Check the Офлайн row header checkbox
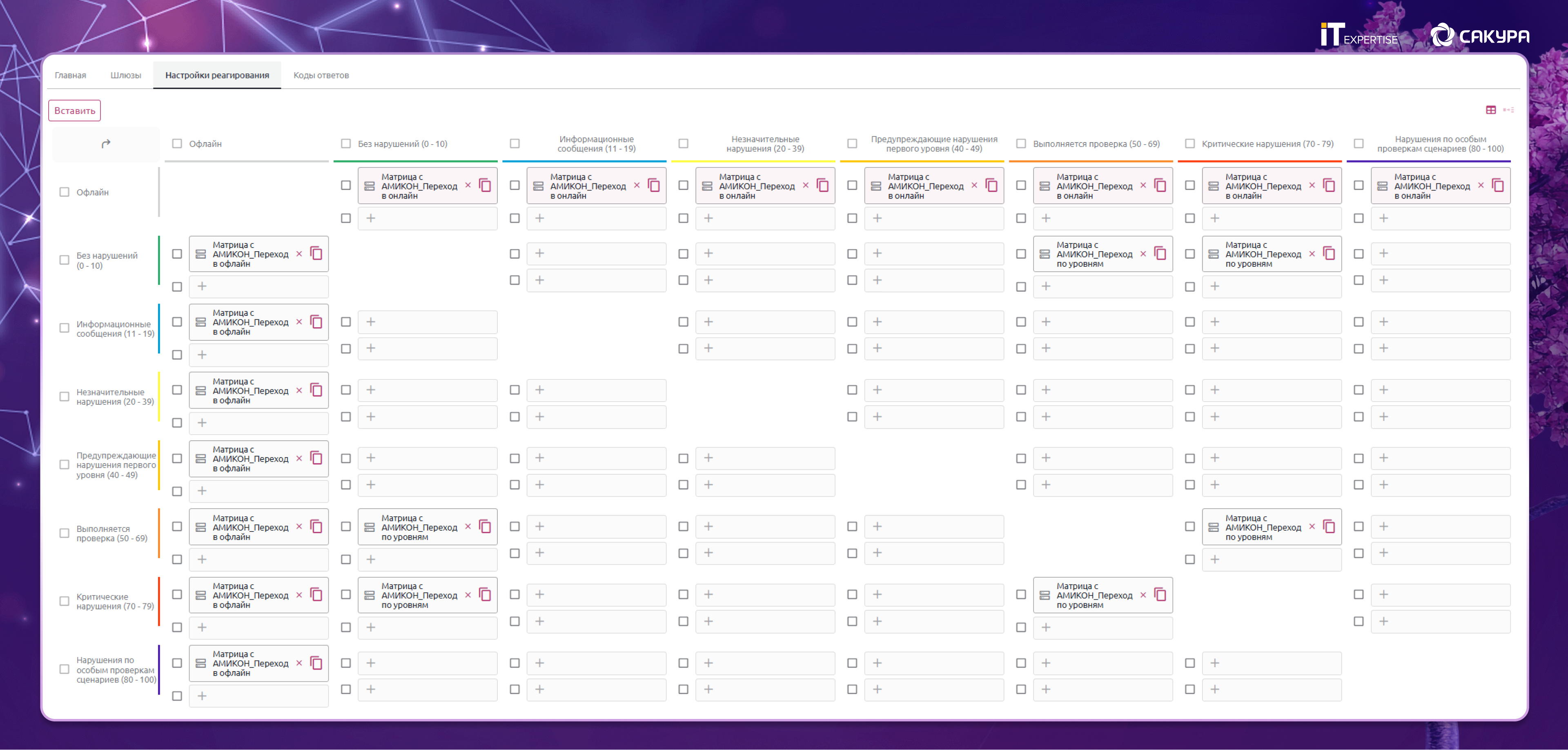Image resolution: width=1568 pixels, height=750 pixels. (x=65, y=192)
